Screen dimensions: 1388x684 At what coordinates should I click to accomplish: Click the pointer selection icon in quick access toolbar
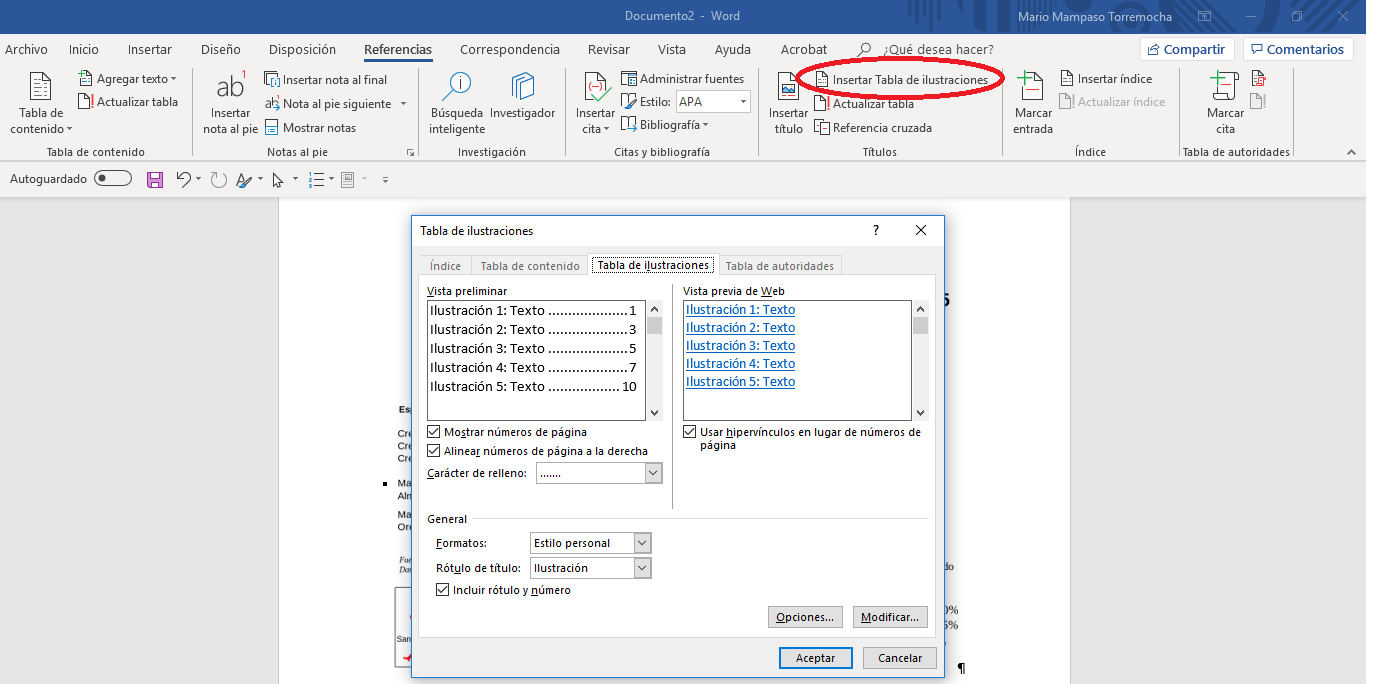pyautogui.click(x=278, y=180)
